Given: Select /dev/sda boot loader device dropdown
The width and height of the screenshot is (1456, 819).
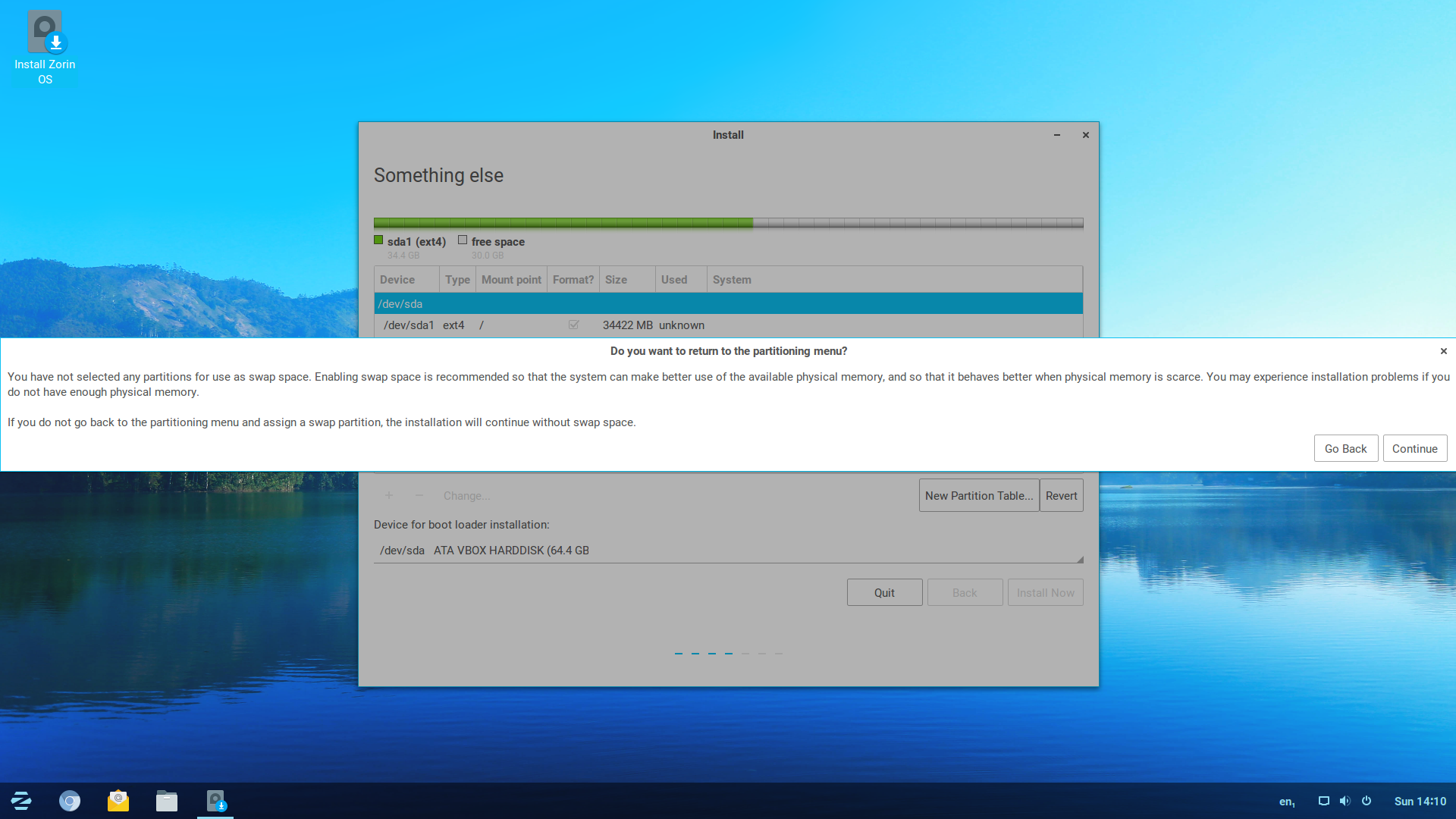Looking at the screenshot, I should click(x=727, y=549).
